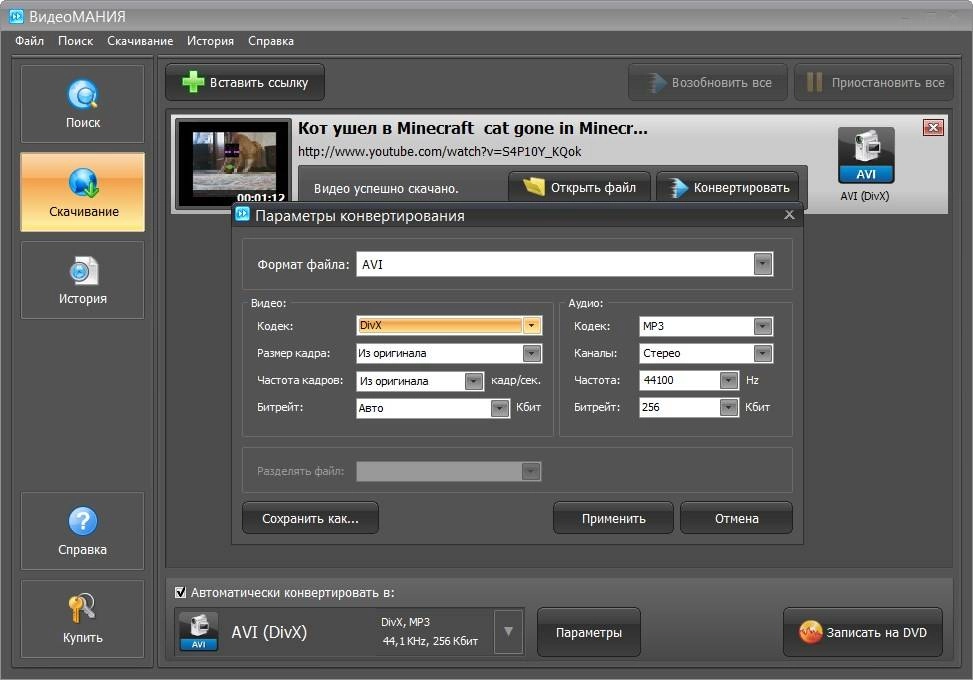
Task: Open the История sidebar section
Action: (83, 280)
